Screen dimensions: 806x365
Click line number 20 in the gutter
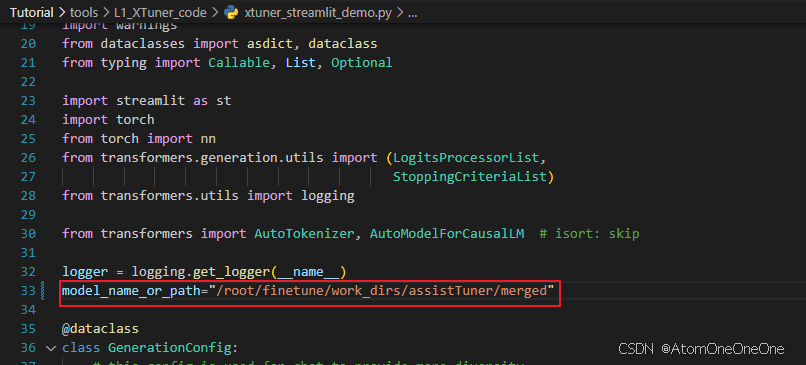tap(28, 44)
